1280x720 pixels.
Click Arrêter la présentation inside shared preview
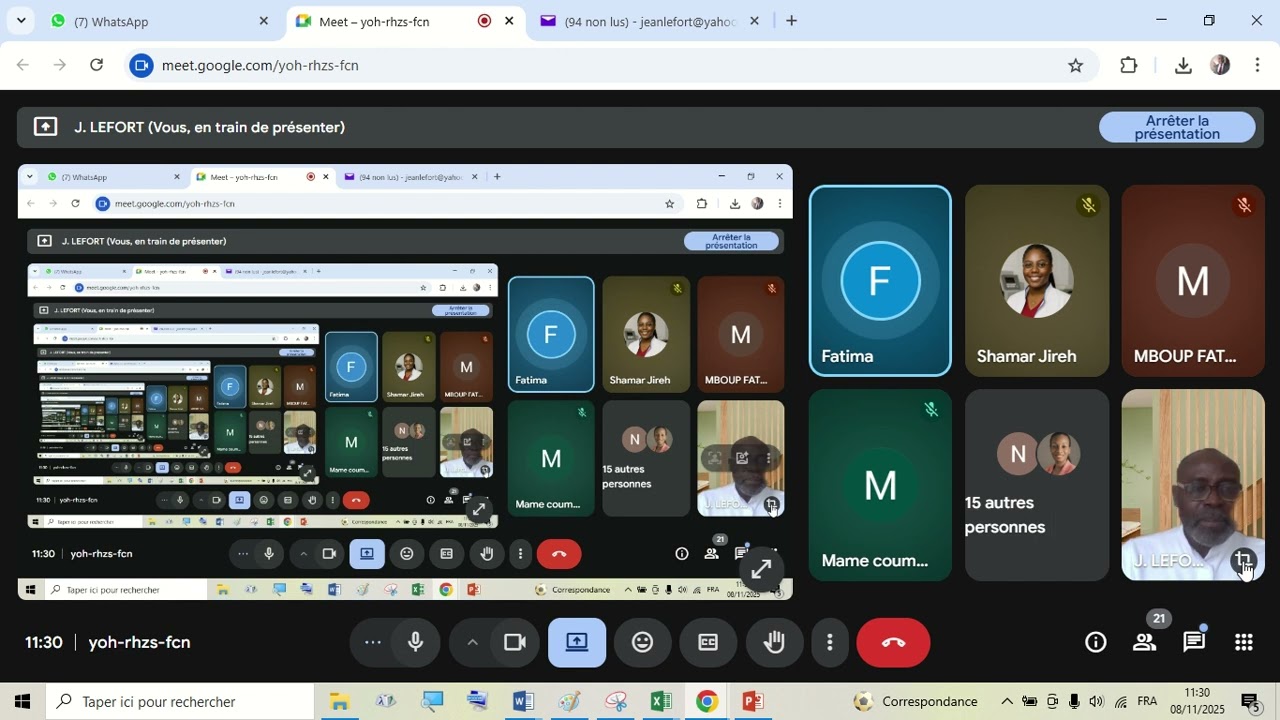(x=731, y=241)
